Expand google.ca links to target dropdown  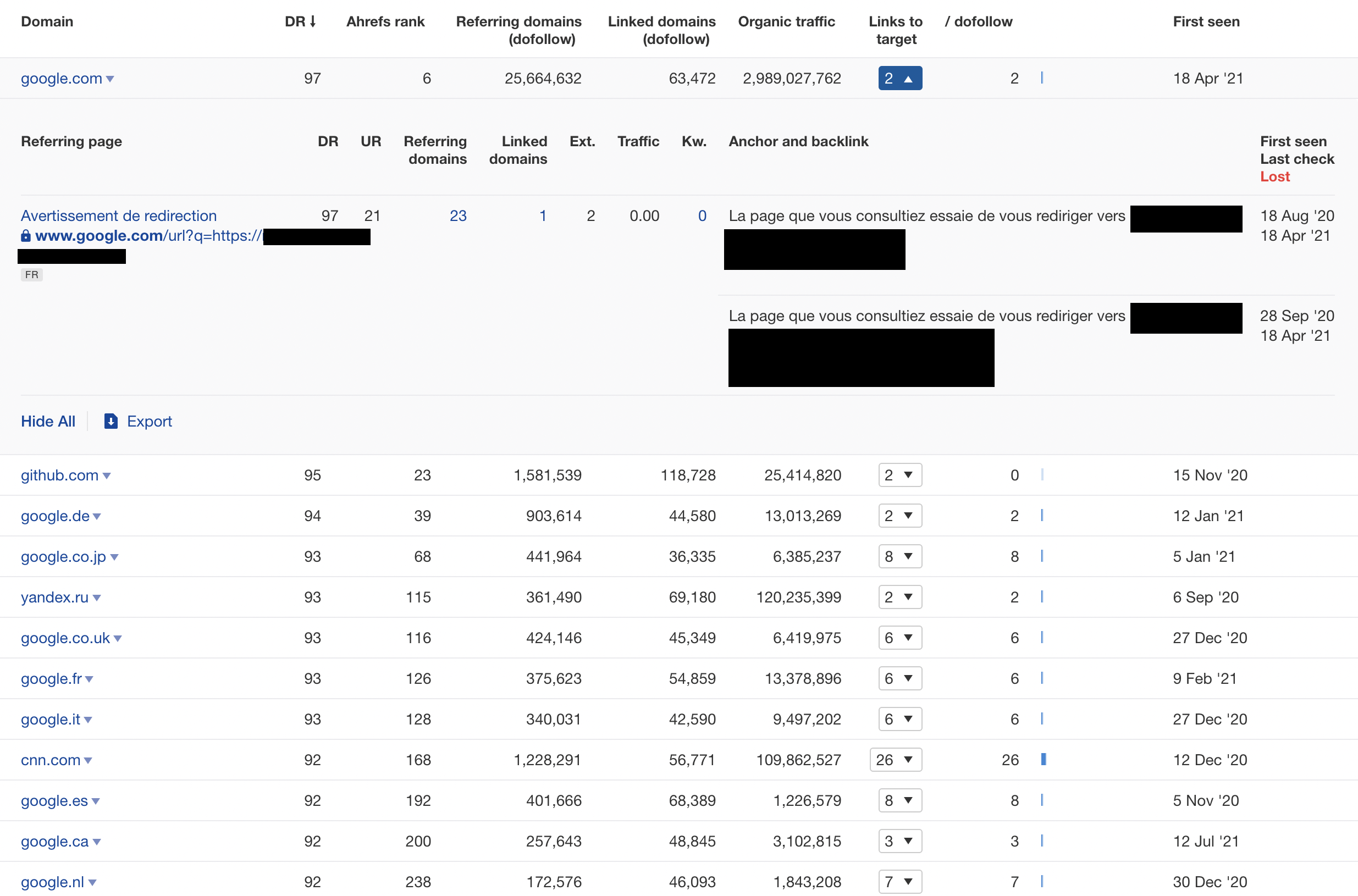pos(899,840)
